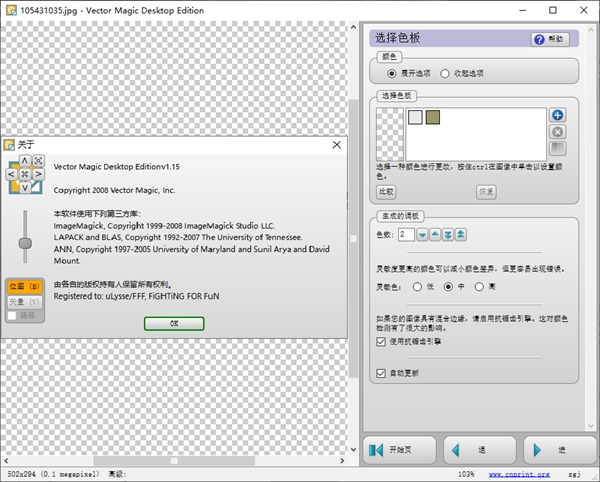
Task: Toggle 使用抗锯齿引擎 anti-aliasing checkbox
Action: coord(381,342)
